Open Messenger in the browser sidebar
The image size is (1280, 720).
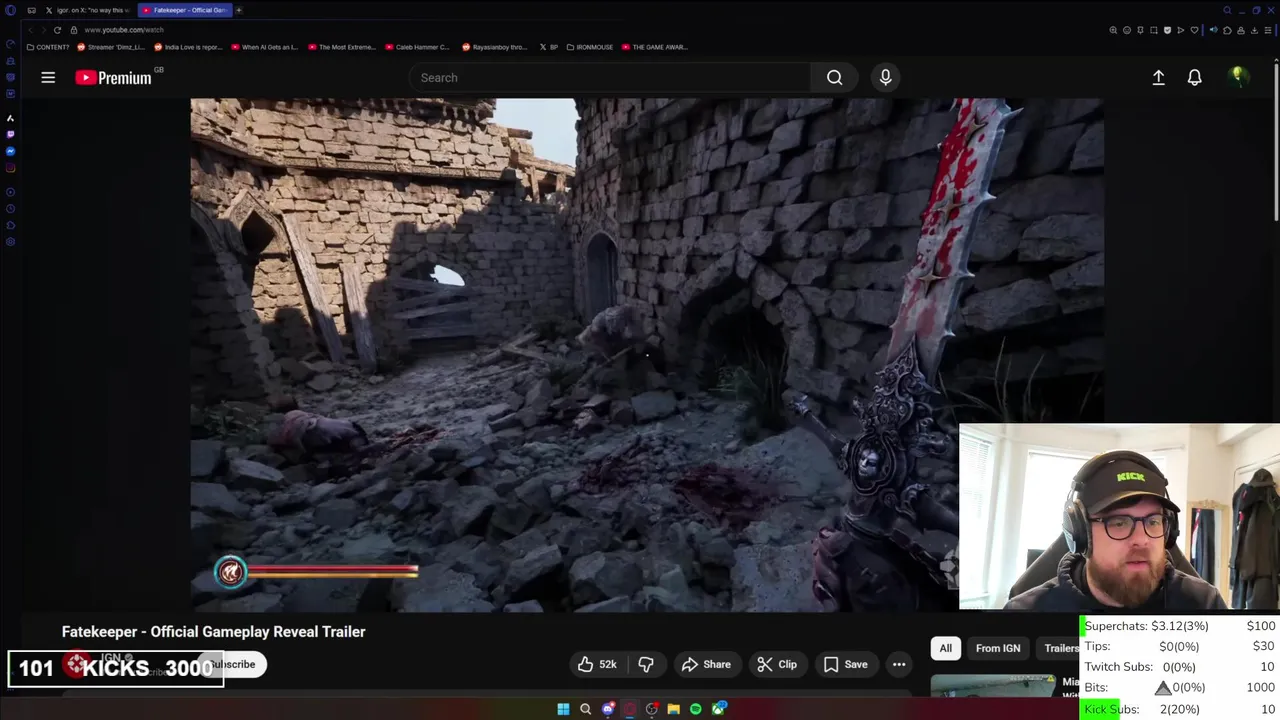coord(10,151)
